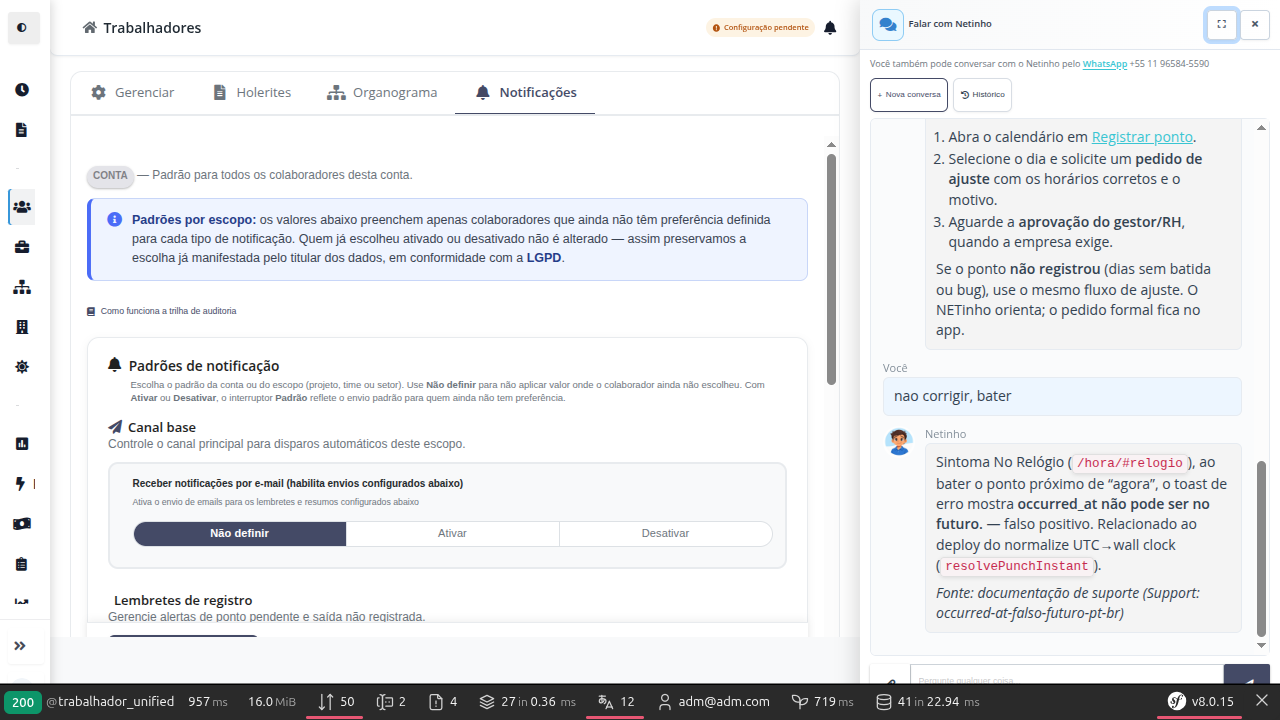Close the Falar com Netinho panel

pyautogui.click(x=1255, y=25)
